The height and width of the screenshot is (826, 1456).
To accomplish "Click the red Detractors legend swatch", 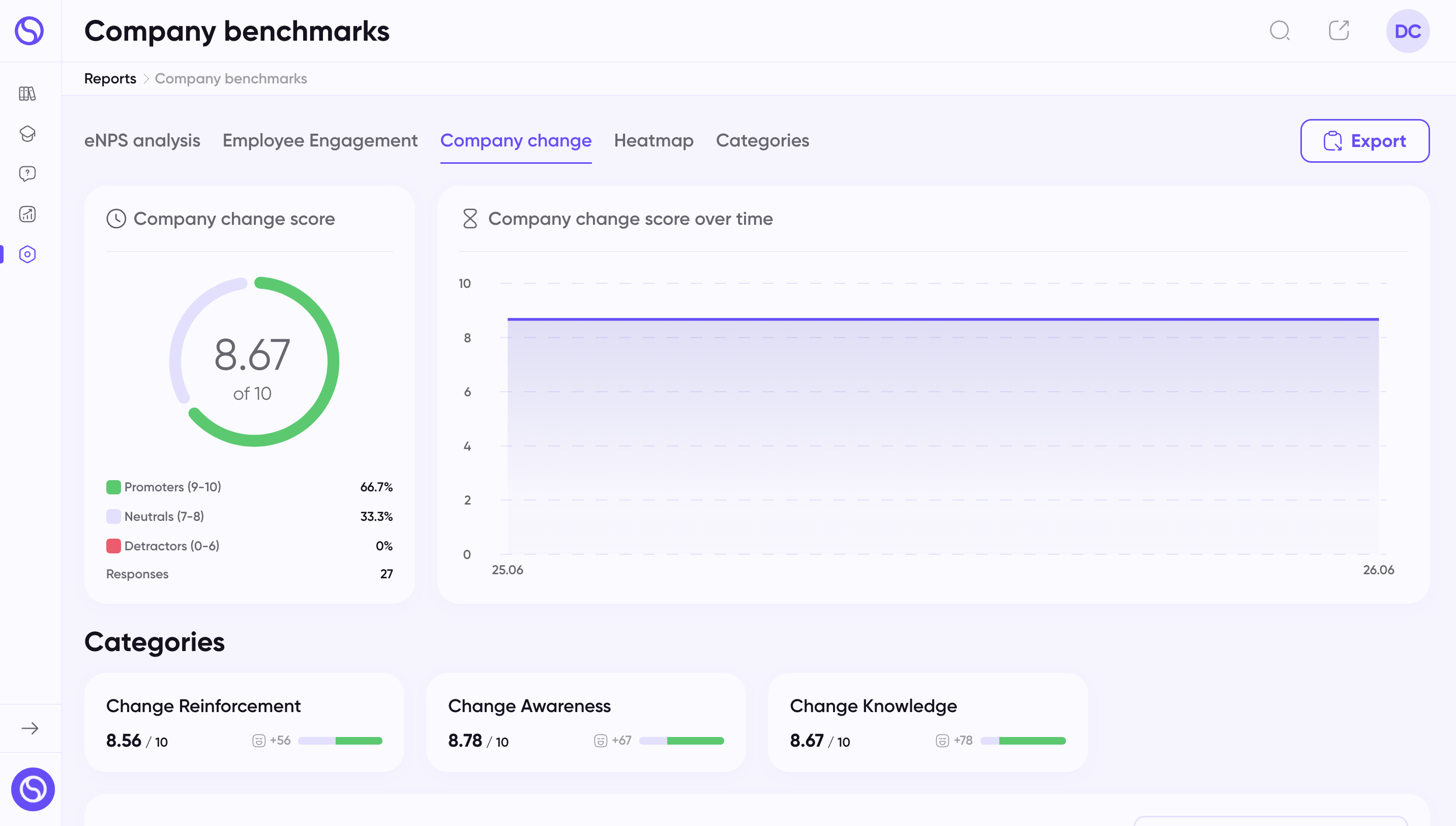I will click(x=113, y=546).
